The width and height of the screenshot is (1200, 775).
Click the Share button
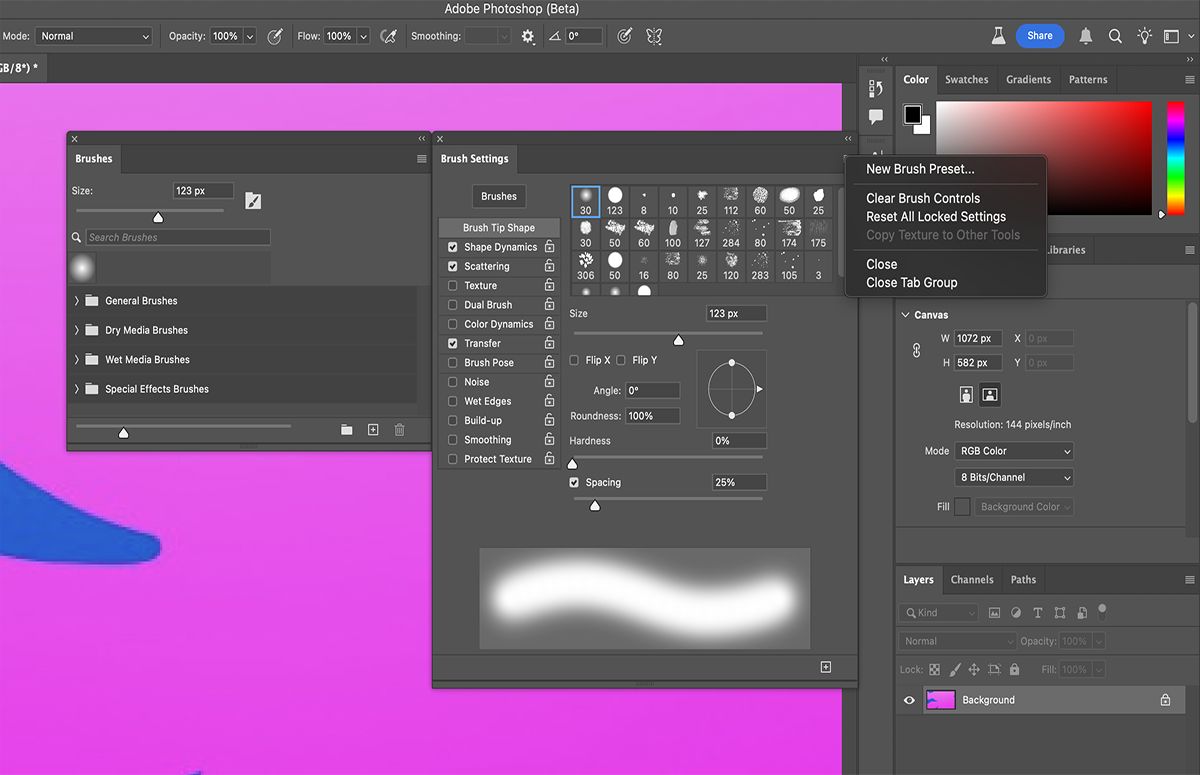(x=1039, y=35)
